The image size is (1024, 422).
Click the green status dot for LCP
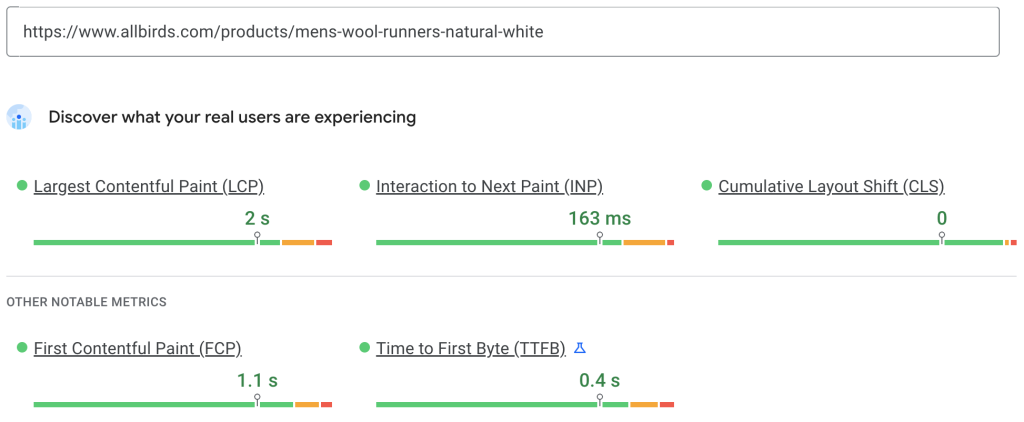pos(22,186)
